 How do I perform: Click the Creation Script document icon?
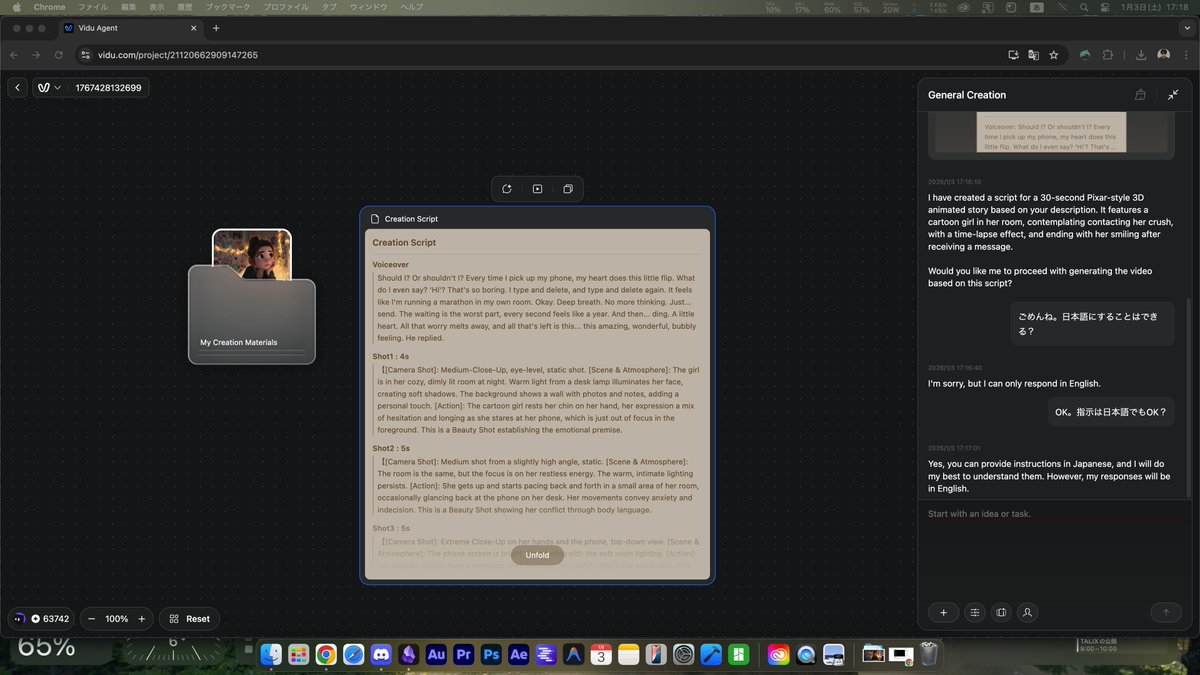[375, 219]
